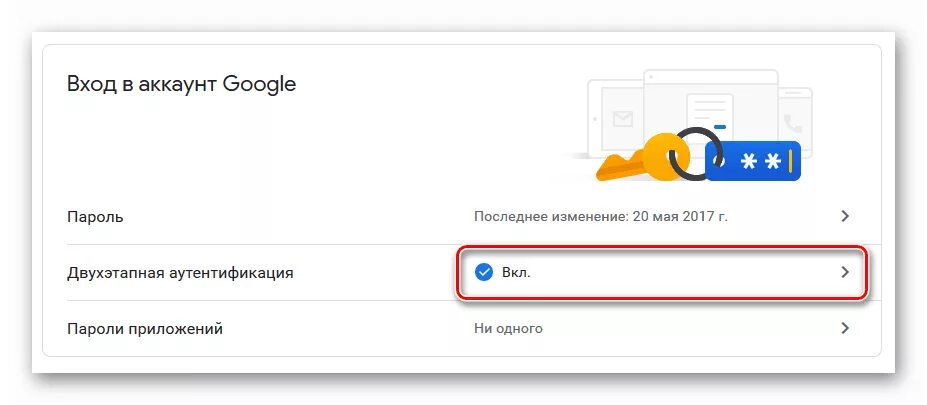Open the Пароли приложений chevron arrow
Viewport: 927px width, 405px height.
[845, 328]
